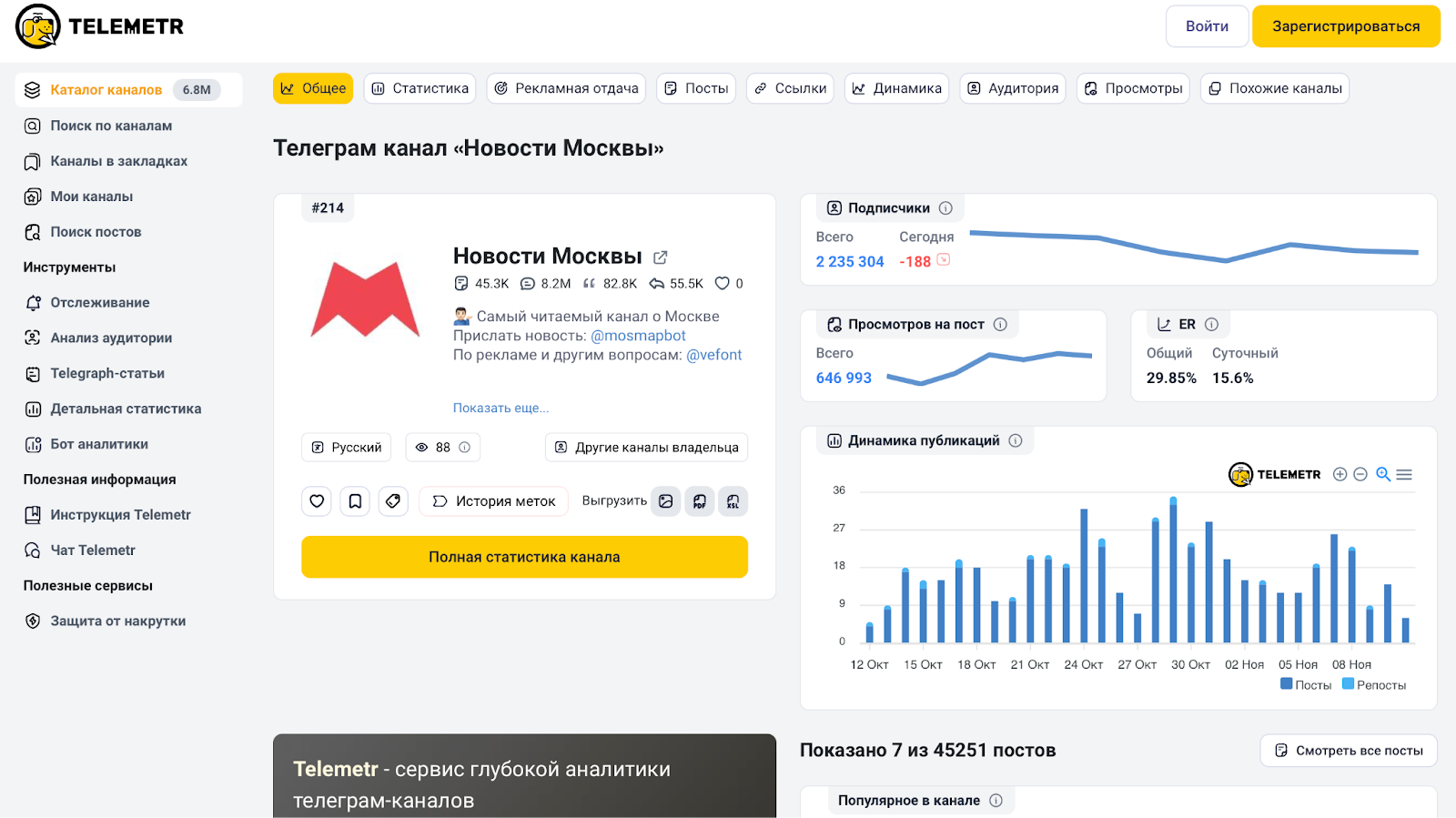Export the channel as PDF
The height and width of the screenshot is (818, 1456).
[700, 501]
